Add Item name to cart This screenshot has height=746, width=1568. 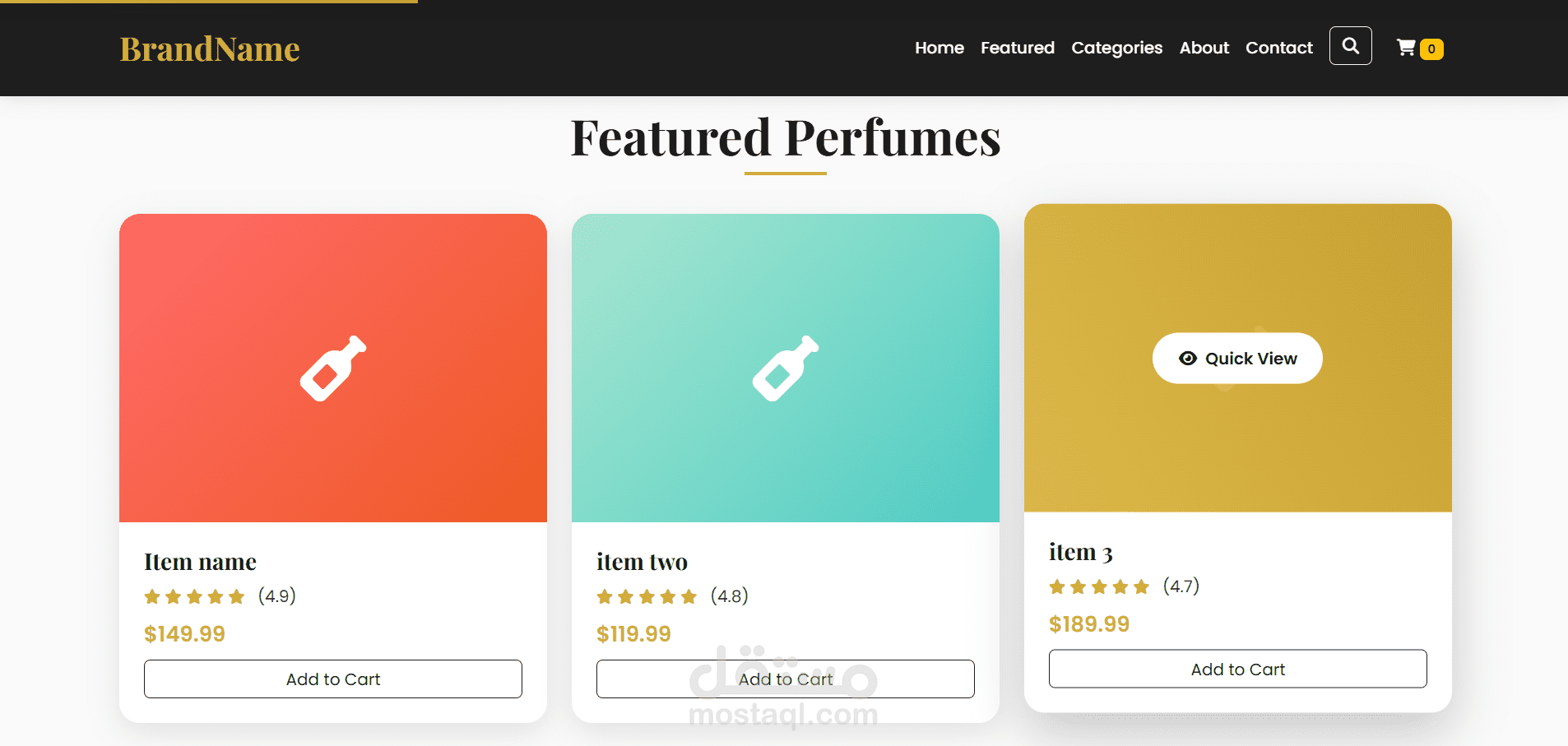[333, 679]
